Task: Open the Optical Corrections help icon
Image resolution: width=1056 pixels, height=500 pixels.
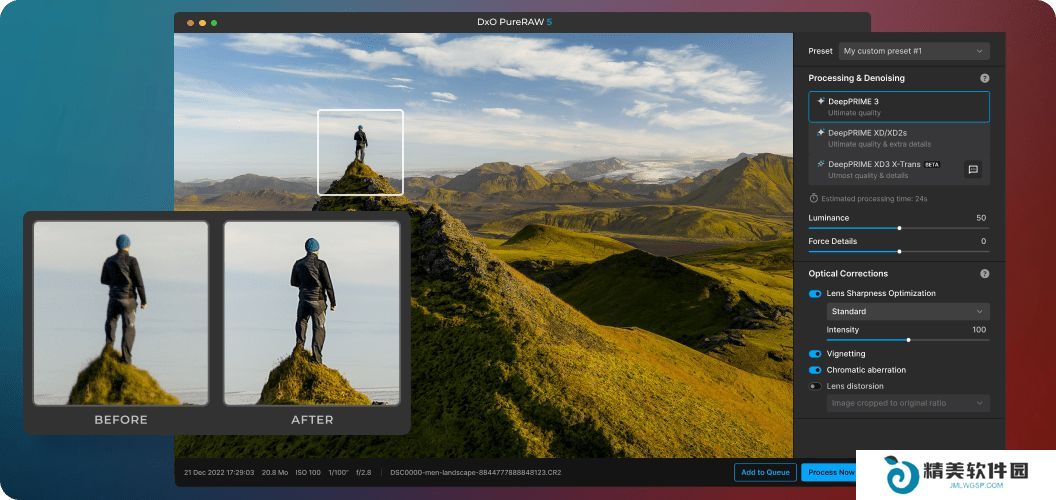Action: (985, 274)
